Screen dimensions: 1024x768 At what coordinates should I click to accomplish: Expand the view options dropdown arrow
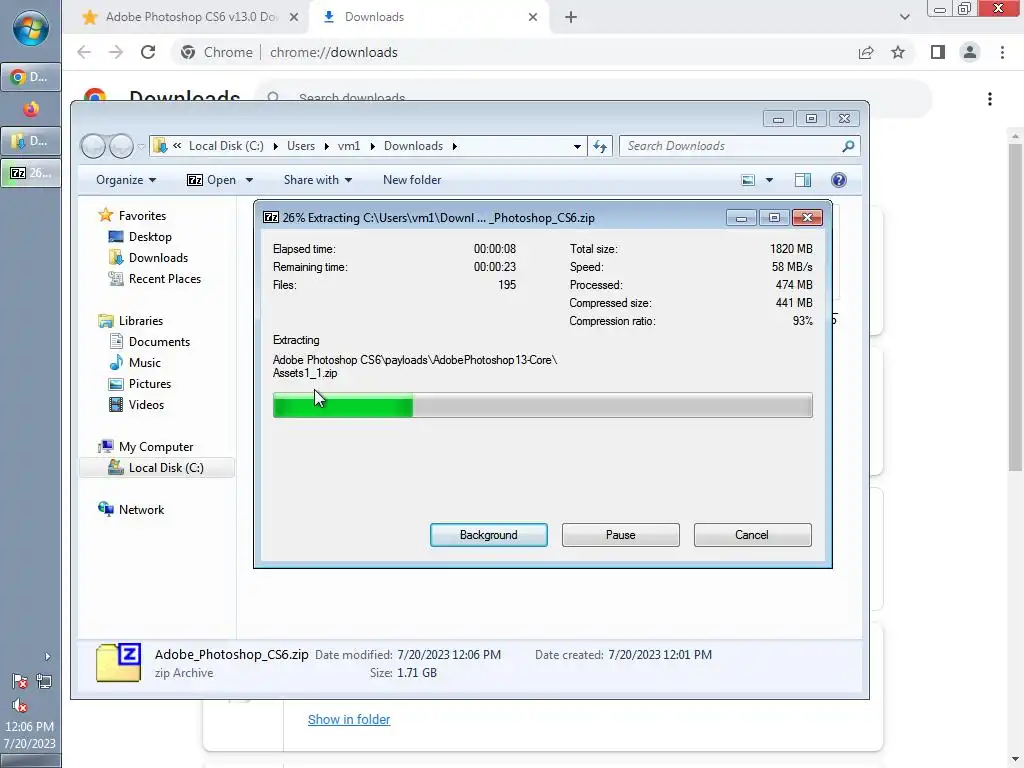point(769,180)
